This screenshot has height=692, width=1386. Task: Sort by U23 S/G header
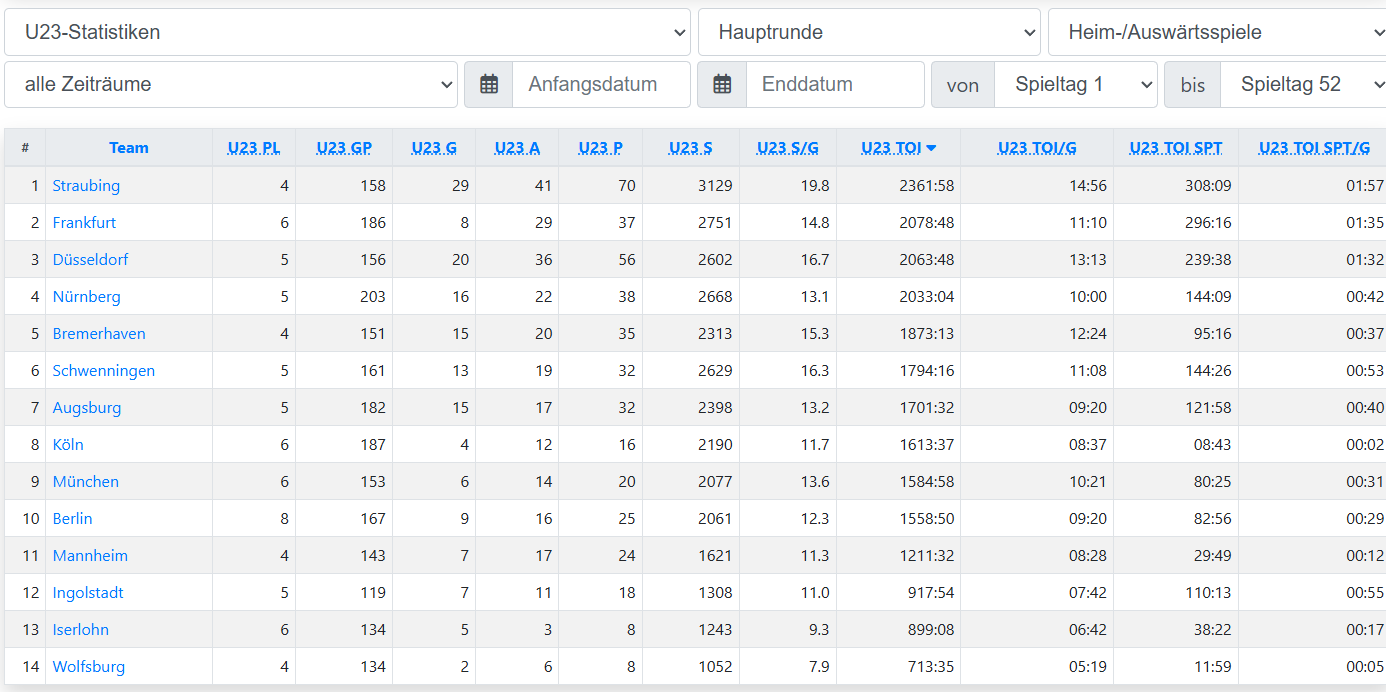[787, 148]
